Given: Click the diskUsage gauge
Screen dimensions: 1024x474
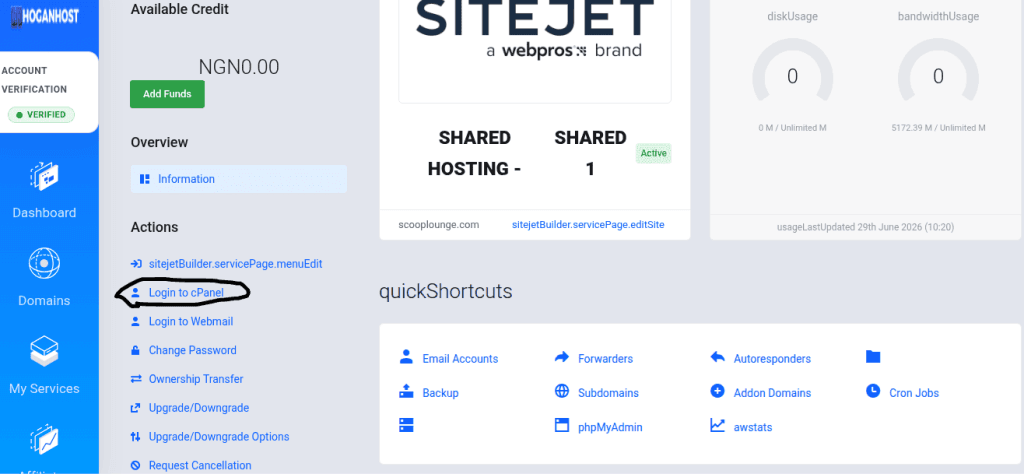Looking at the screenshot, I should click(792, 73).
